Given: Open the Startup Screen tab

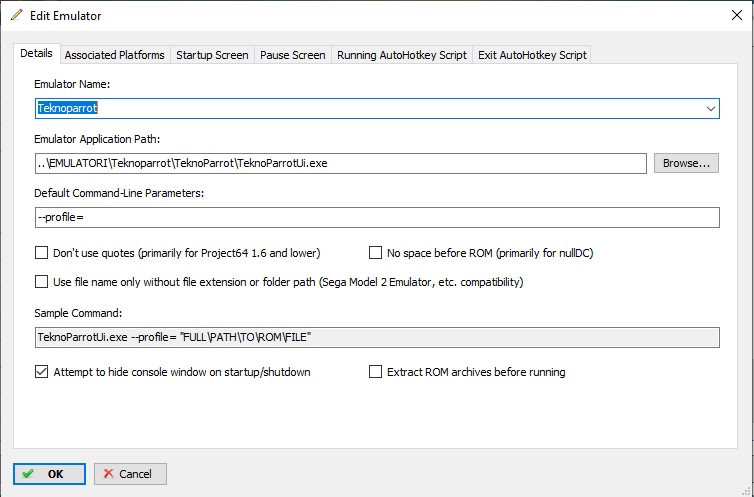Looking at the screenshot, I should coord(212,55).
